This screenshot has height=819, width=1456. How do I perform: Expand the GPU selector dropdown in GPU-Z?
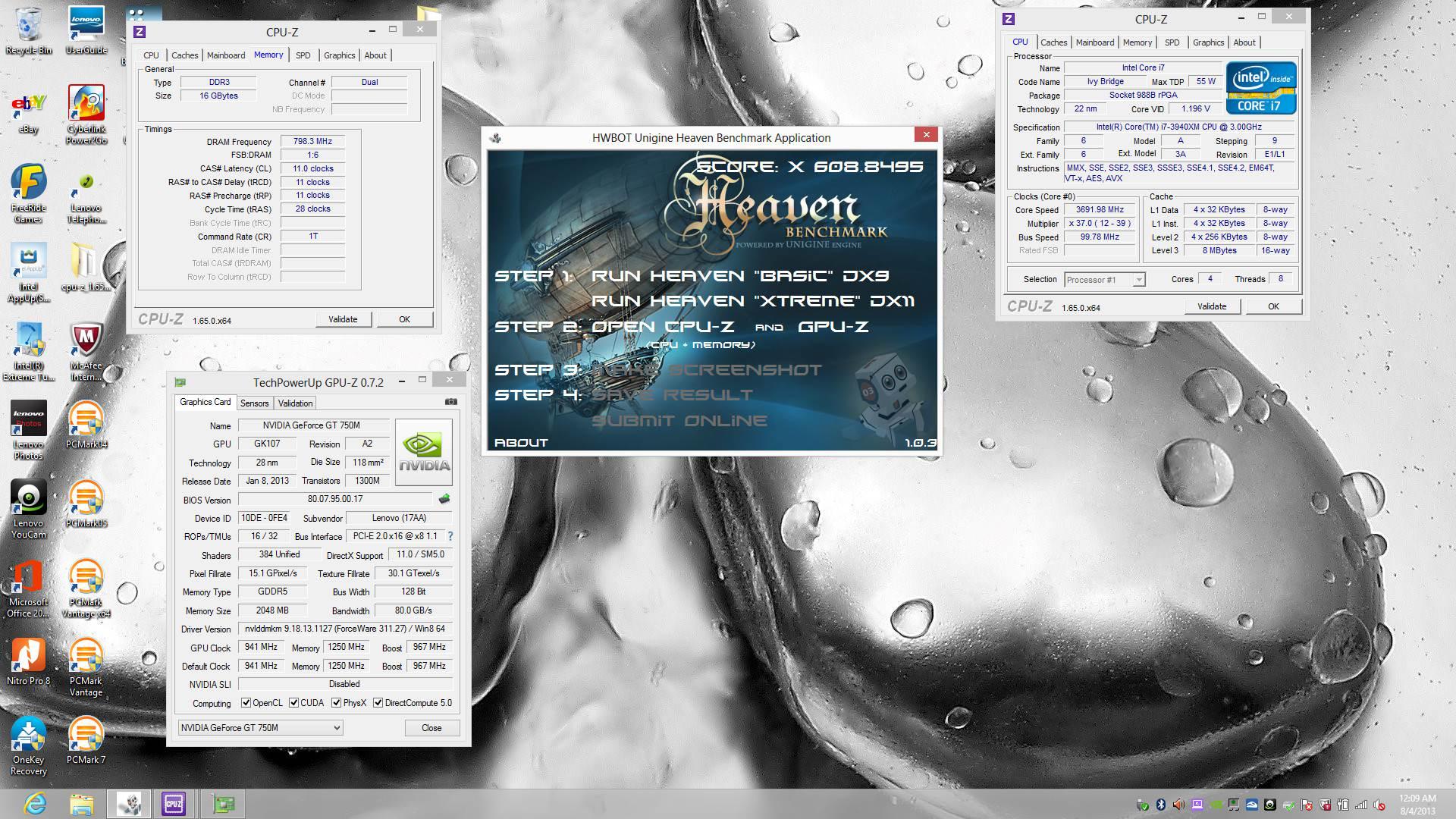click(260, 727)
